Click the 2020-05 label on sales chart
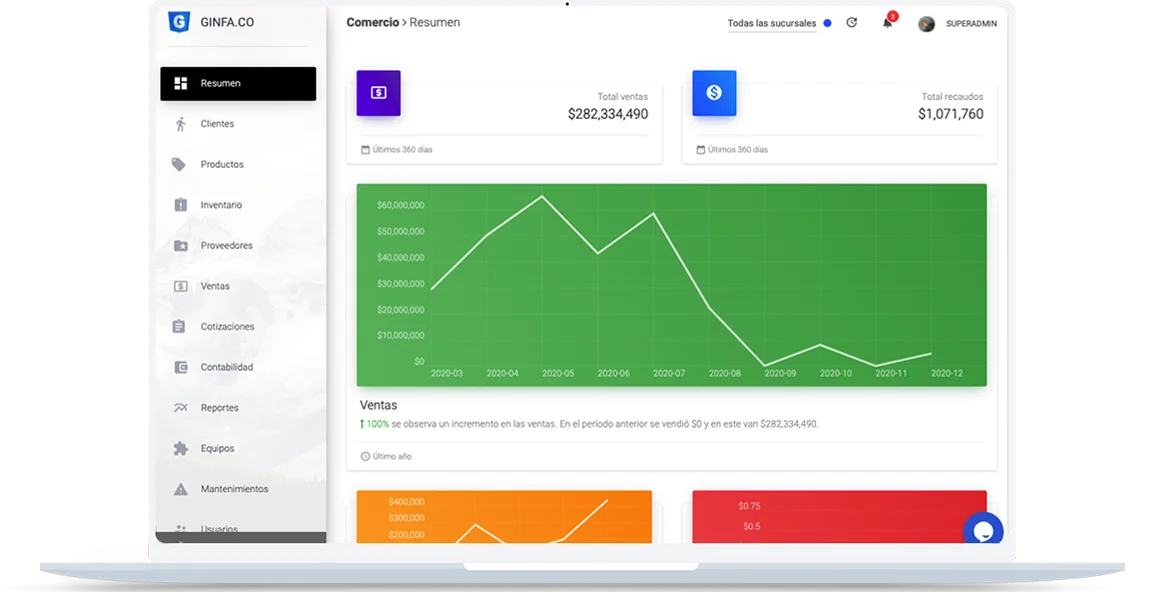1172x592 pixels. click(558, 373)
